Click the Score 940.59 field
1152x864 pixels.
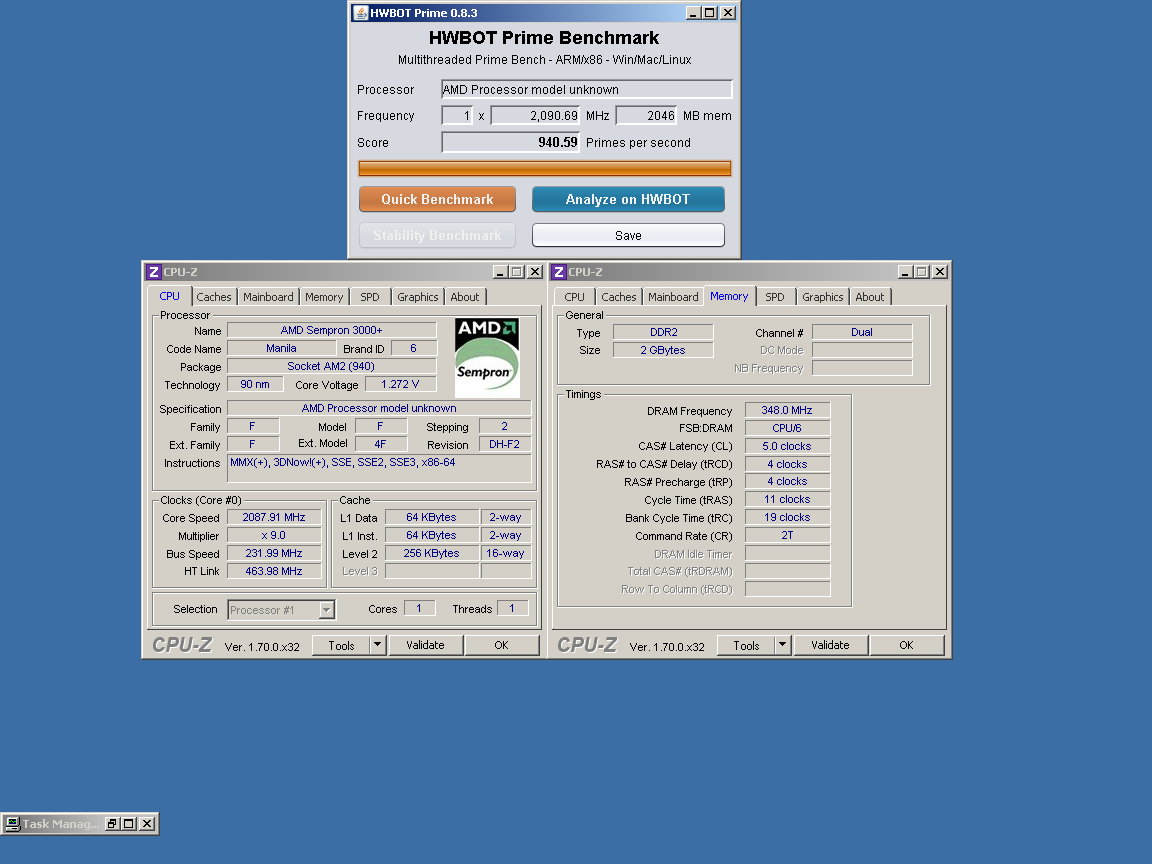[511, 143]
